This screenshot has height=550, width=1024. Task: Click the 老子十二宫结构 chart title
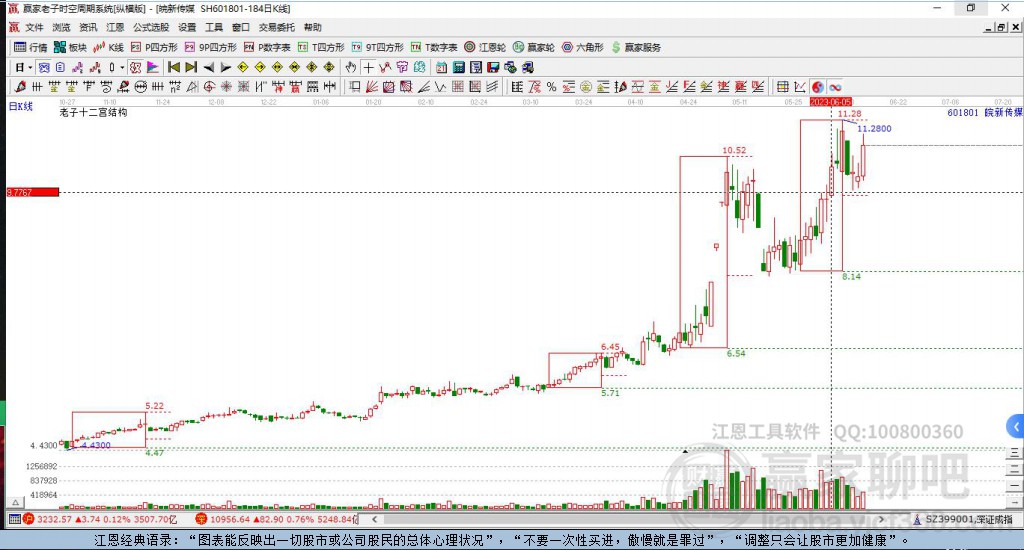(x=93, y=112)
